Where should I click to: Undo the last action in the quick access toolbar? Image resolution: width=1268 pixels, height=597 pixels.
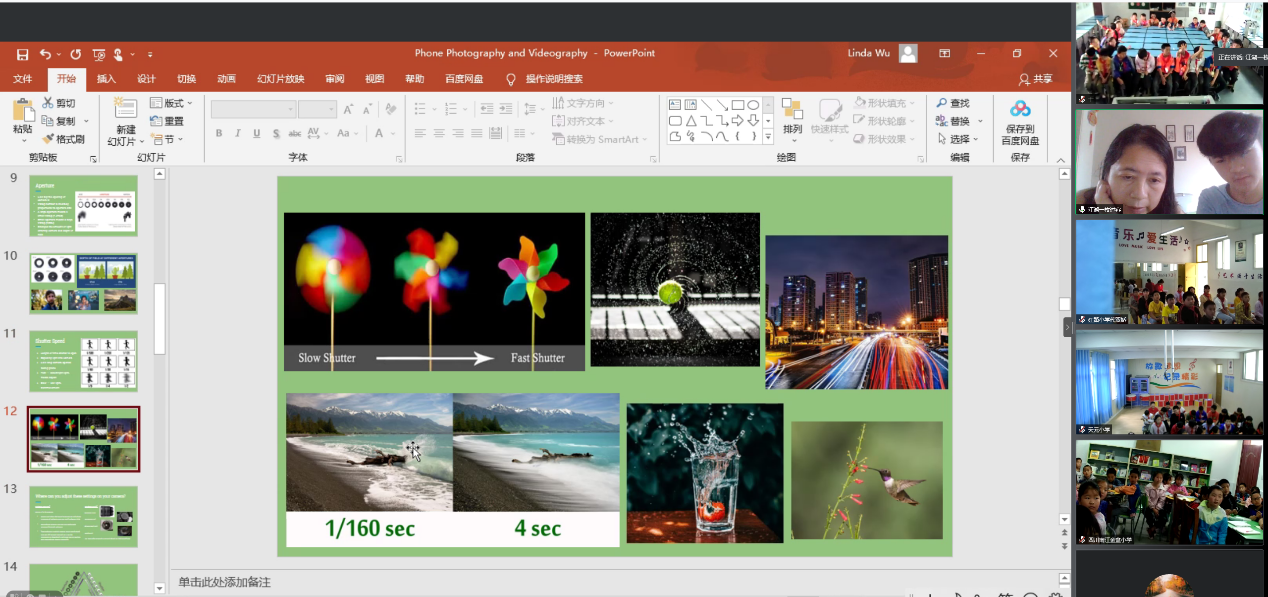coord(45,54)
